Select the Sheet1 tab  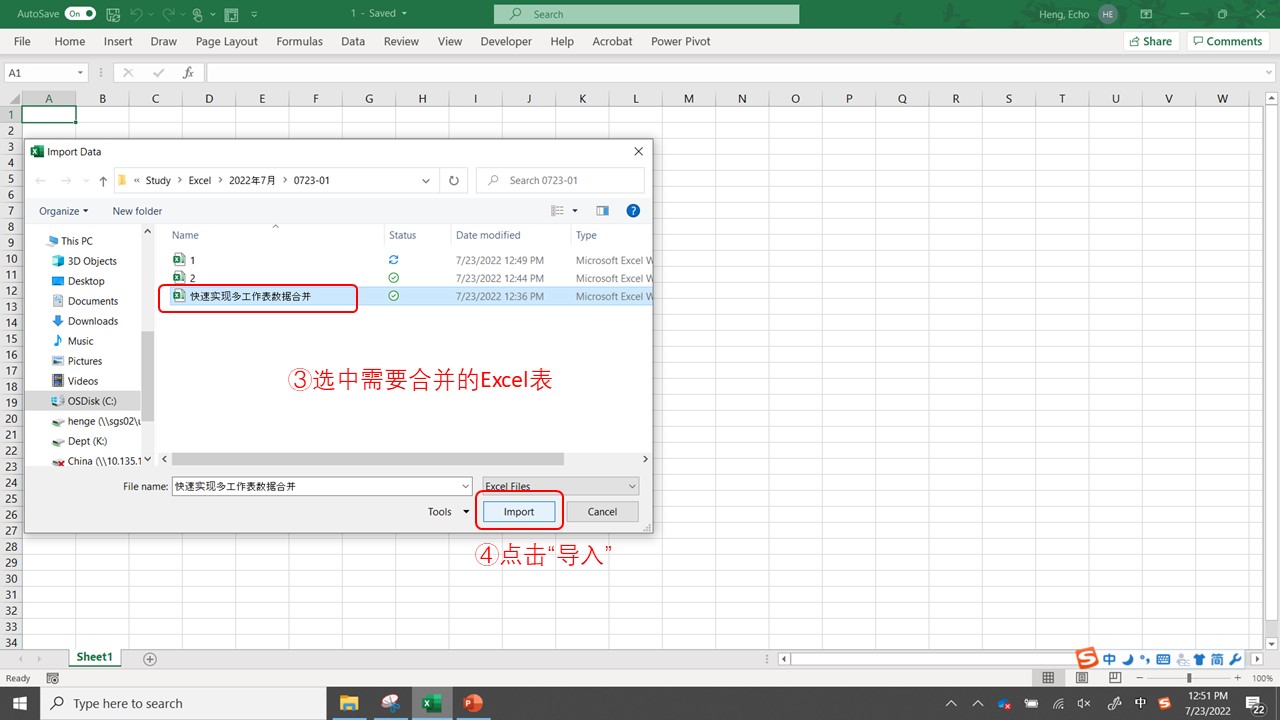pyautogui.click(x=95, y=657)
